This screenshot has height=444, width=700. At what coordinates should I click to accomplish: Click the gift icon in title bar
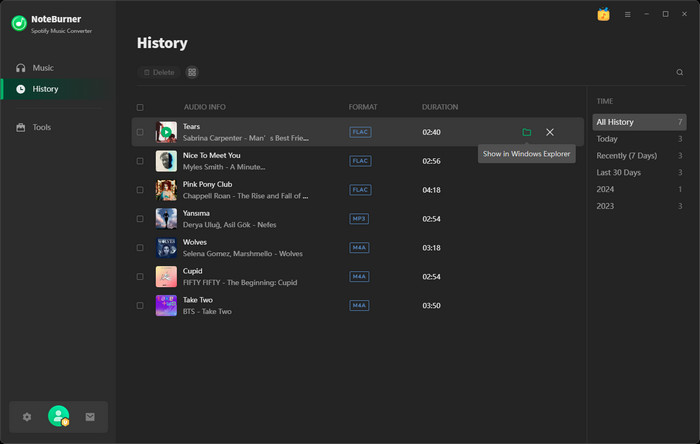603,14
